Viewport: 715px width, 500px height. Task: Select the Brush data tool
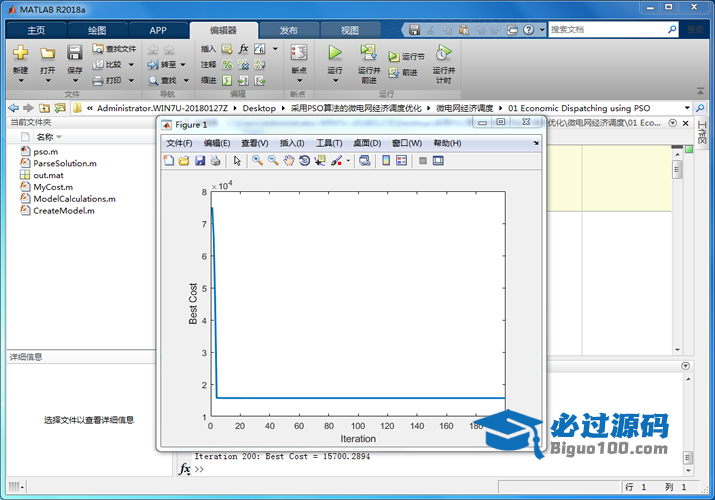[x=337, y=160]
